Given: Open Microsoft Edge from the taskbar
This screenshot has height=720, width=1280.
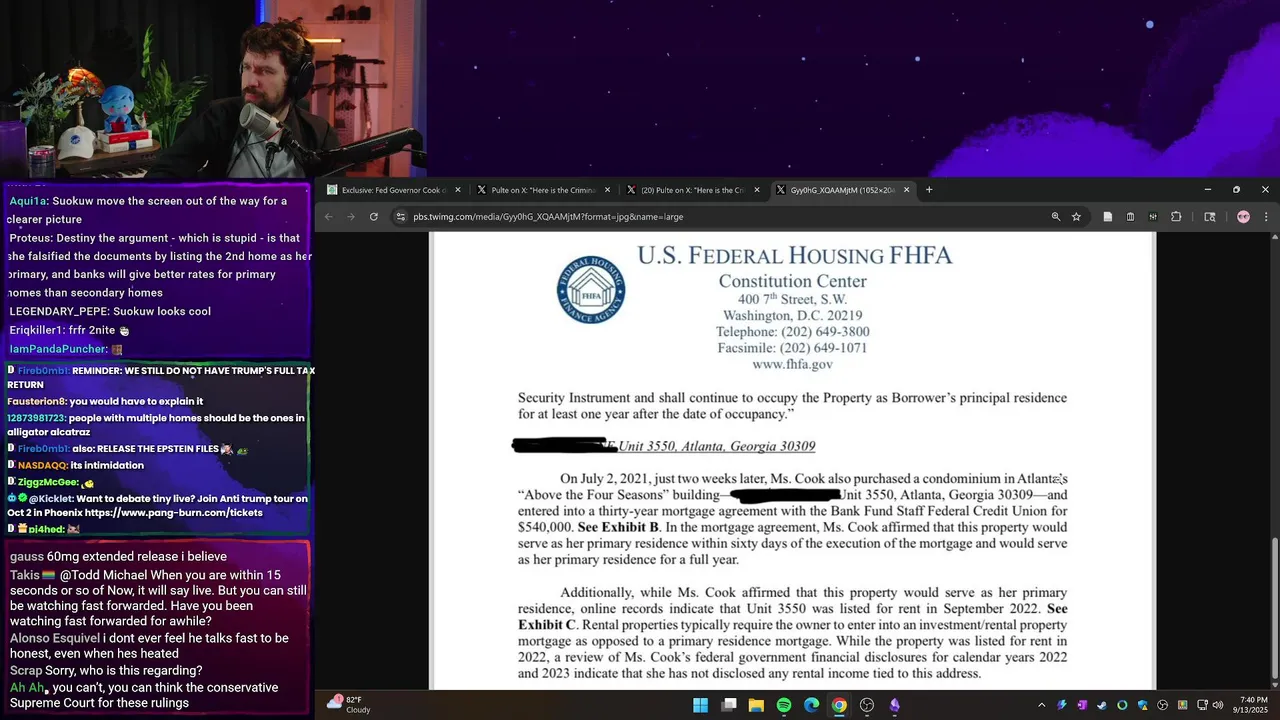Looking at the screenshot, I should [811, 705].
